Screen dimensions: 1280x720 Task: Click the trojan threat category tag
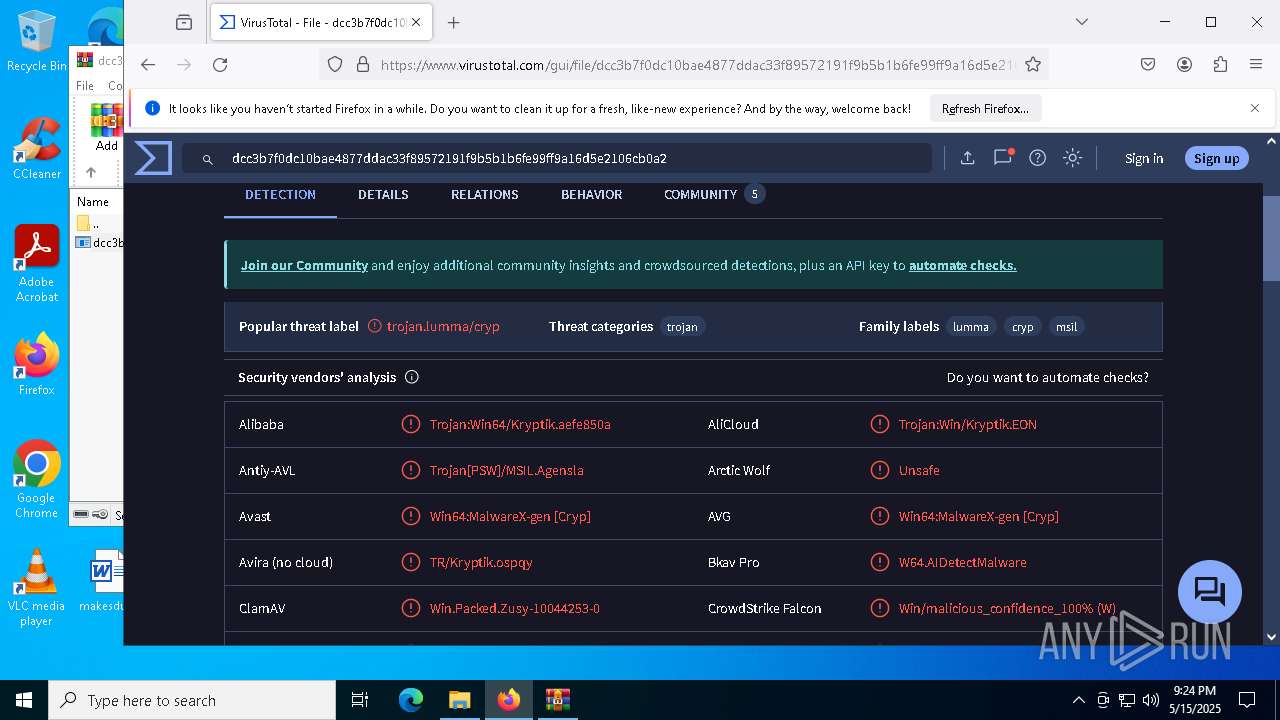682,326
